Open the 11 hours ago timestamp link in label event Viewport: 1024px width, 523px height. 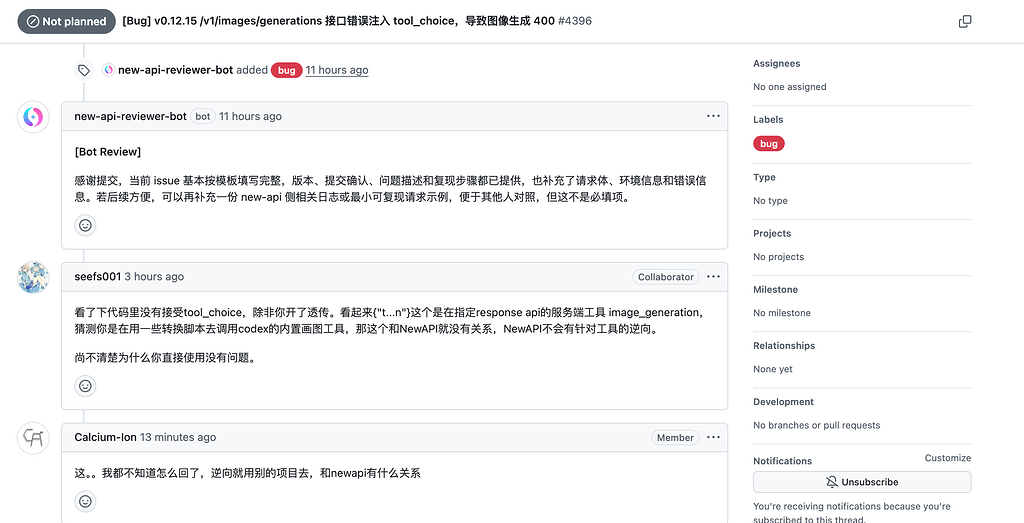337,70
